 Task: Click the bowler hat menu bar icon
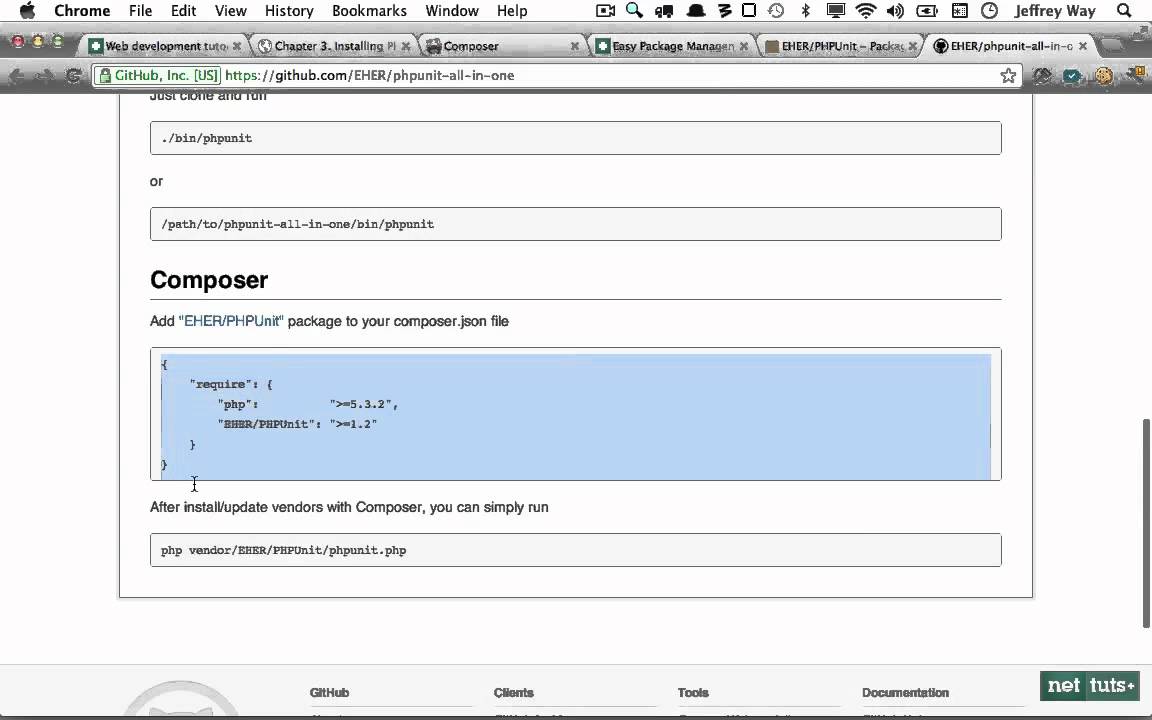point(695,10)
